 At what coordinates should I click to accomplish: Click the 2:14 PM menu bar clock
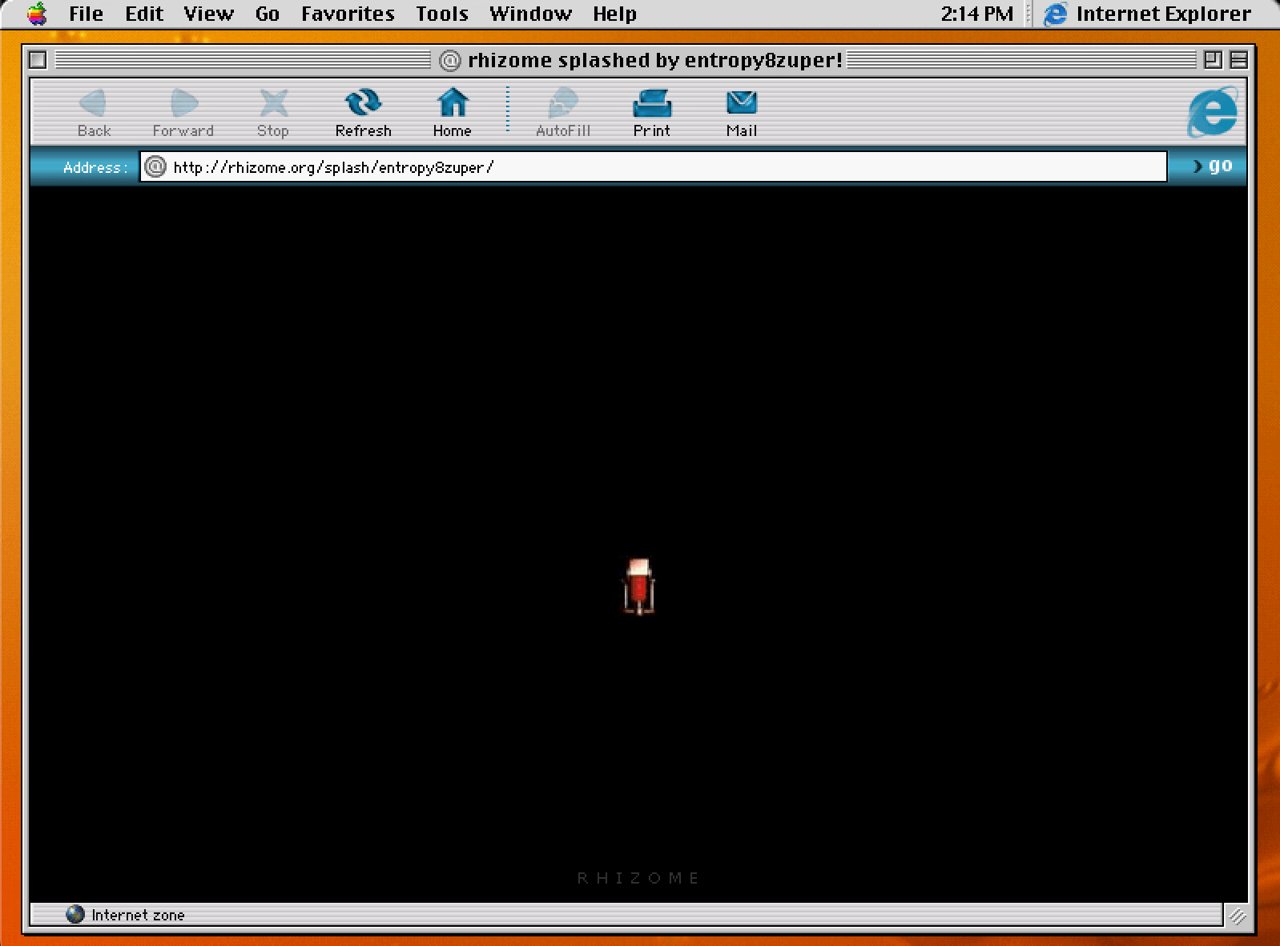click(x=977, y=14)
